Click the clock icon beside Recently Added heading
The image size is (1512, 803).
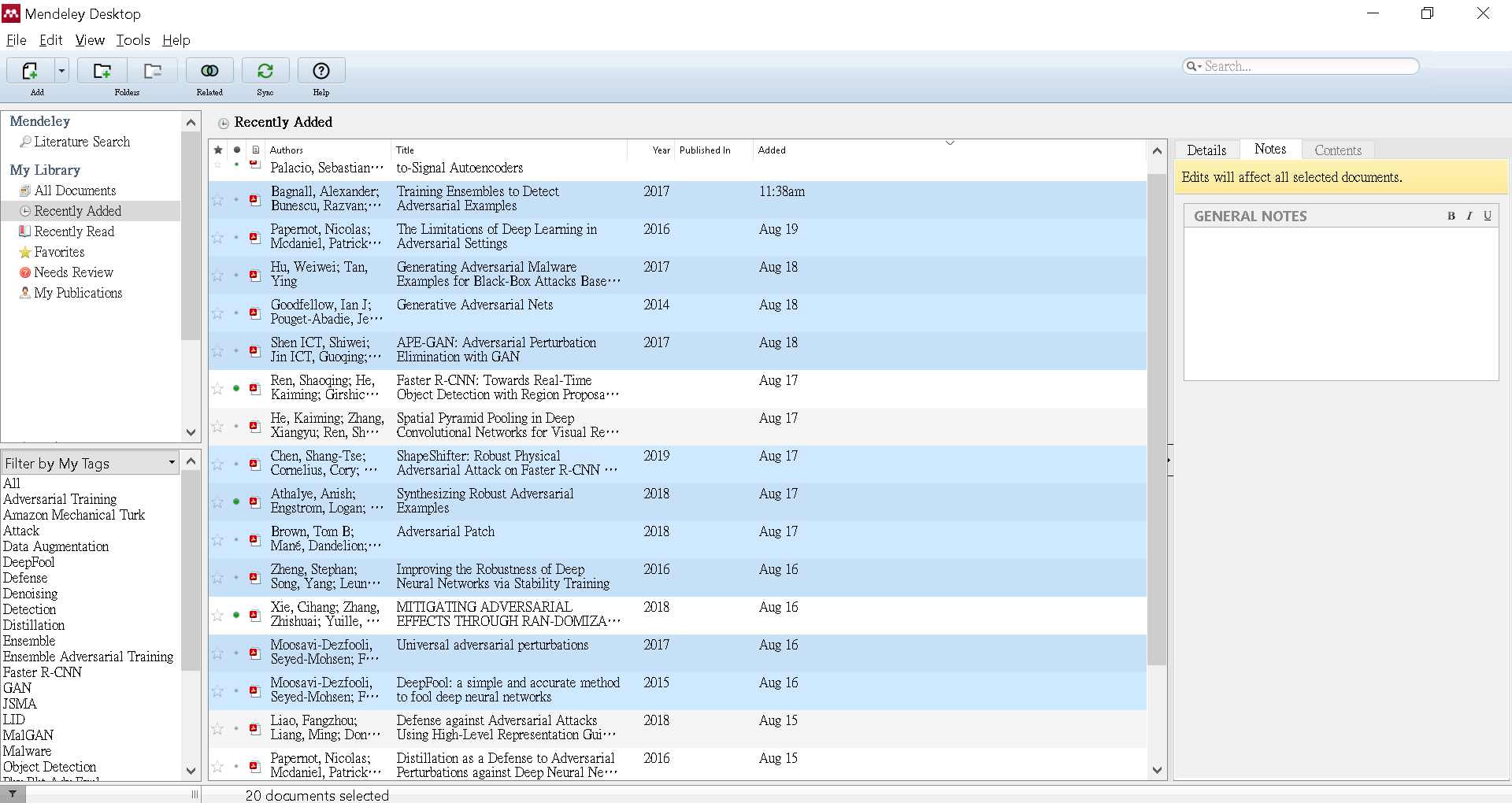pyautogui.click(x=224, y=123)
